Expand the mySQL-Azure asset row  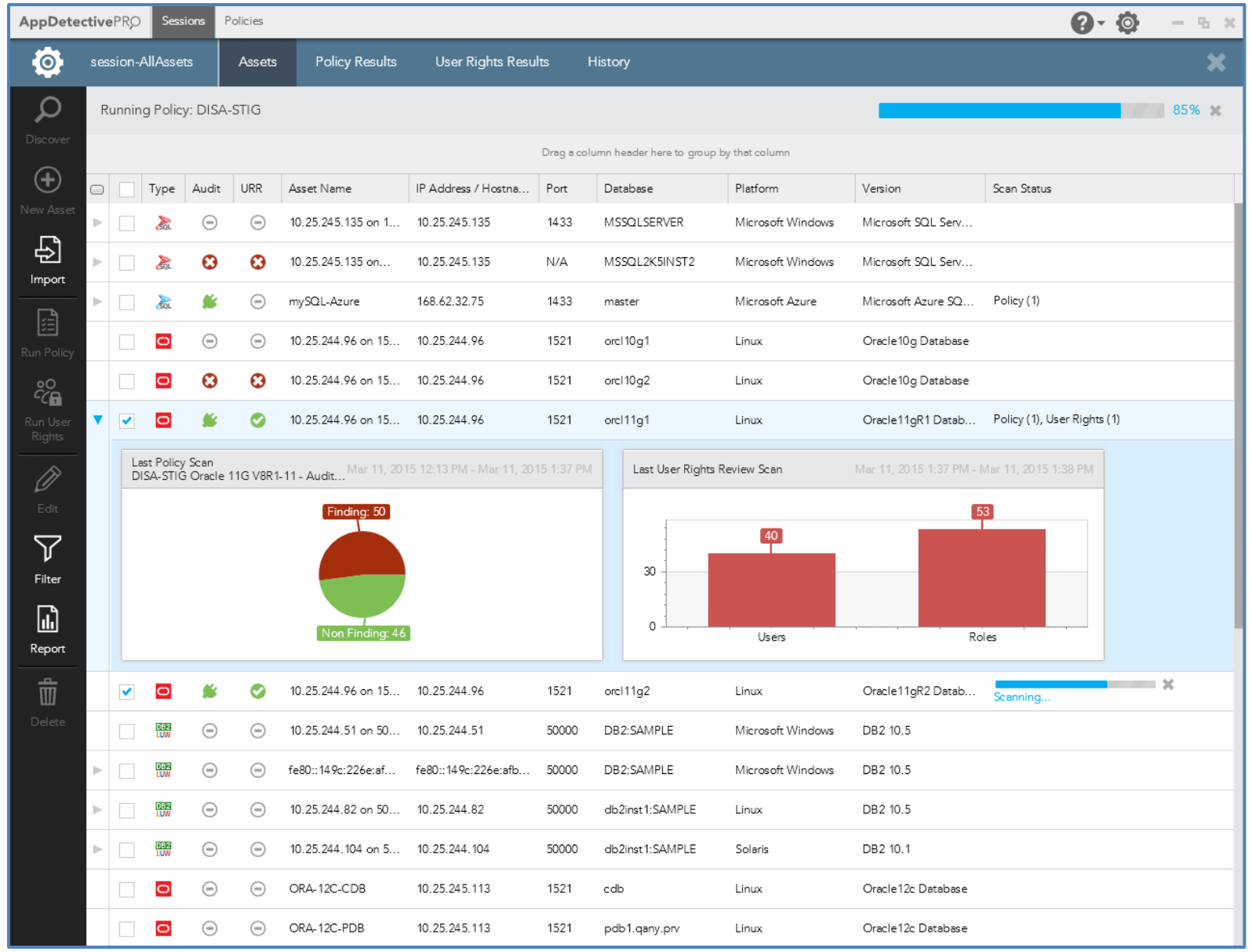tap(98, 302)
